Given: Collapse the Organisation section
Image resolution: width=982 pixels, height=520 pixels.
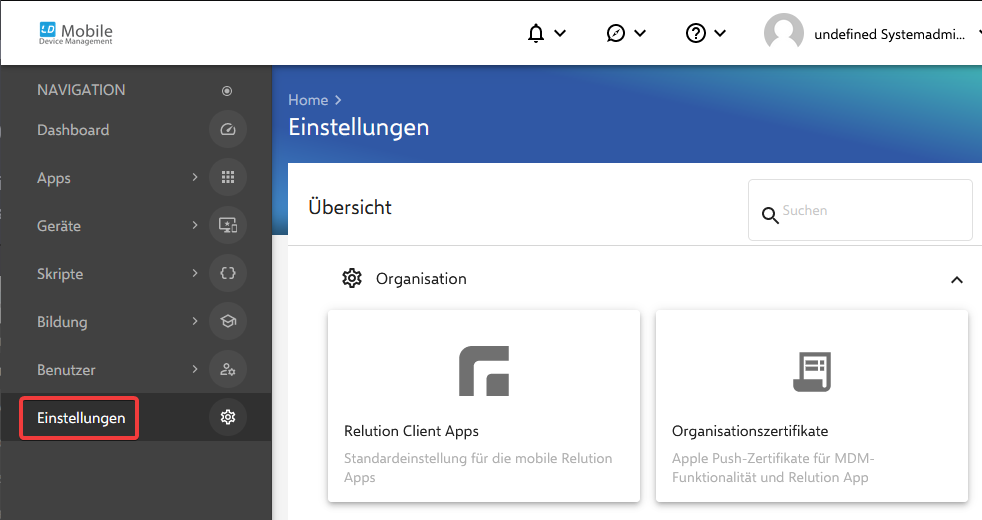Looking at the screenshot, I should point(956,279).
